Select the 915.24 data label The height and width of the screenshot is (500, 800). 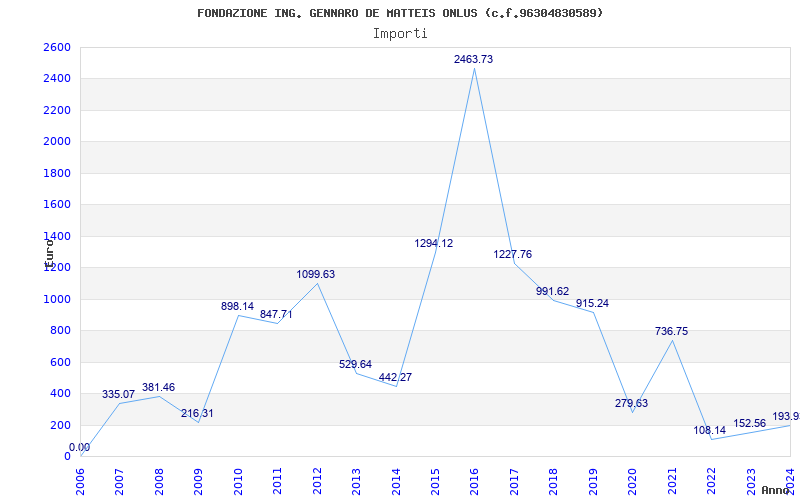tap(592, 304)
